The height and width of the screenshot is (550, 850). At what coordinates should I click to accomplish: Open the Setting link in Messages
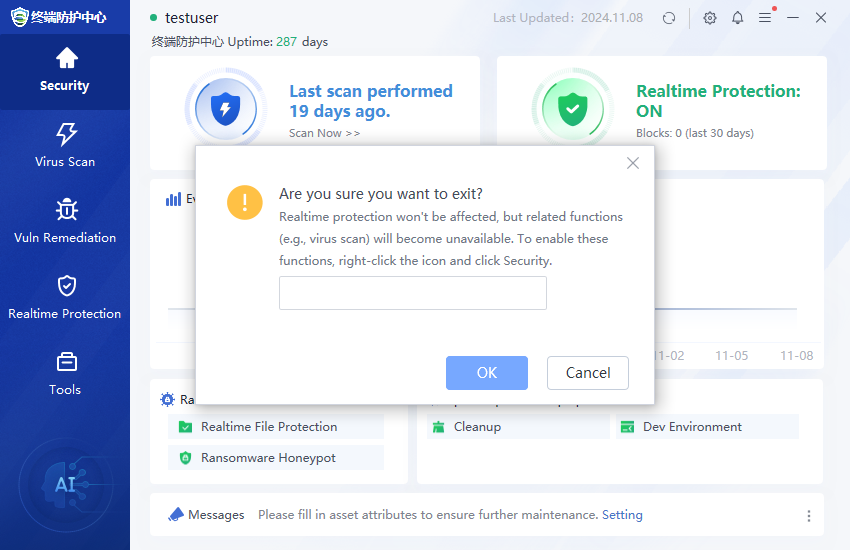click(x=622, y=515)
